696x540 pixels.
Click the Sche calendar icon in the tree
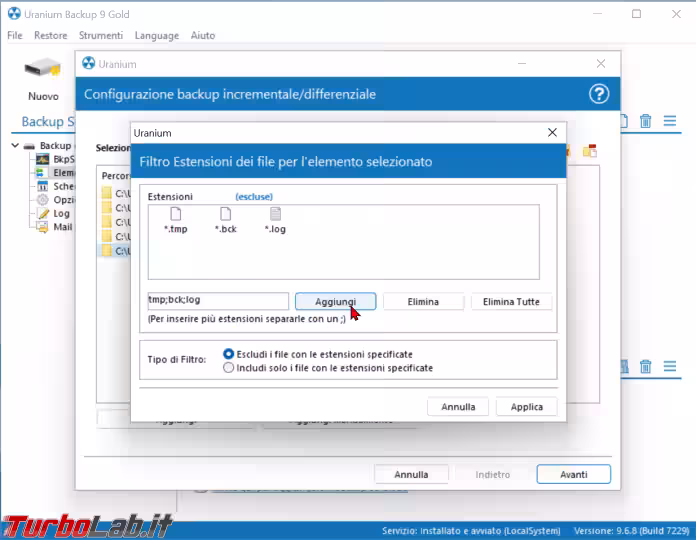pyautogui.click(x=43, y=186)
